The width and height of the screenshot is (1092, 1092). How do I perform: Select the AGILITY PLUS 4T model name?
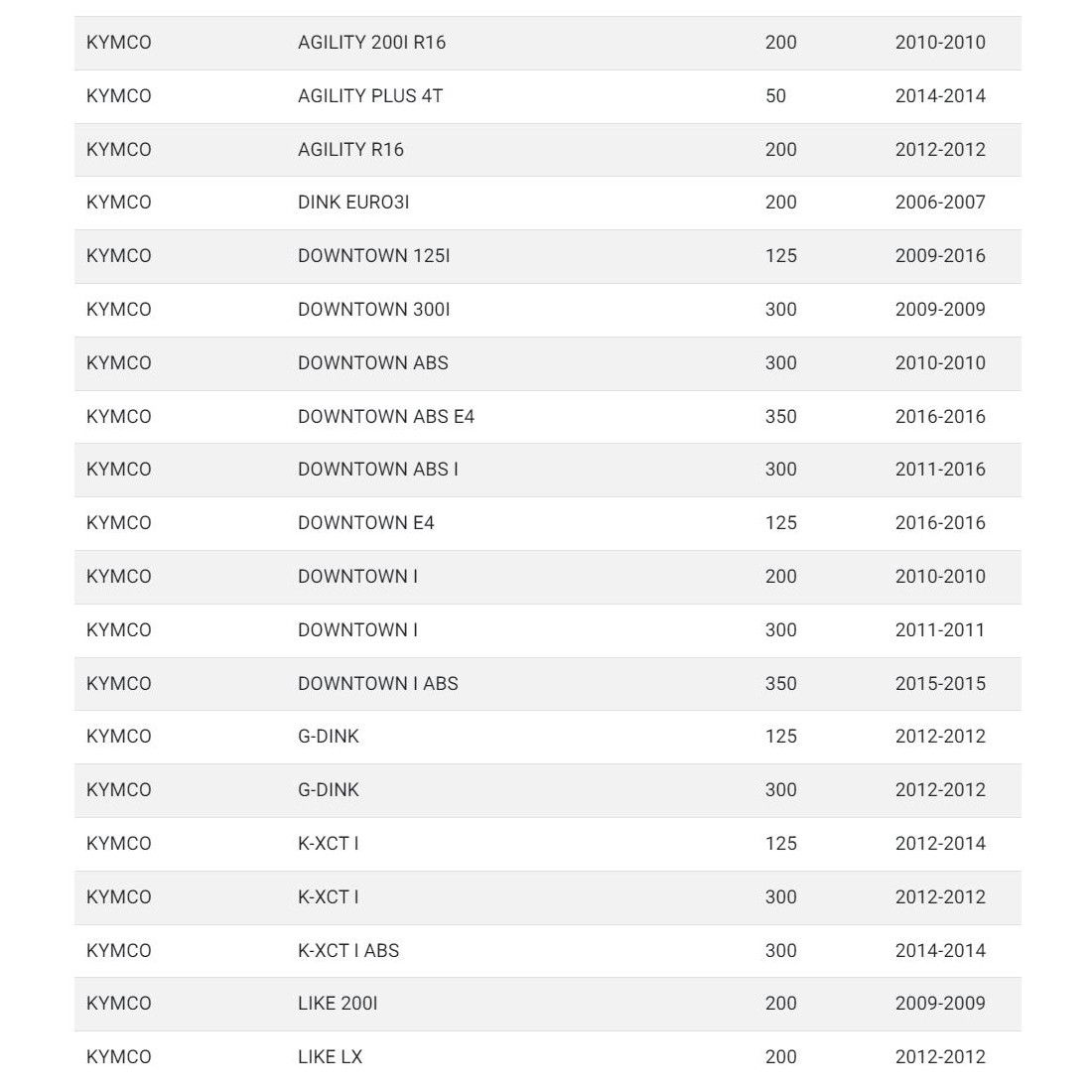(x=370, y=96)
